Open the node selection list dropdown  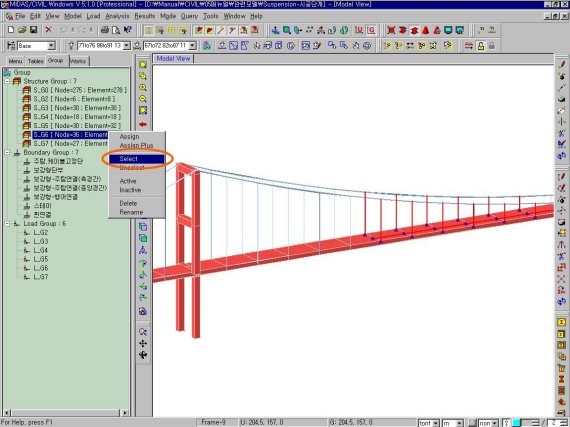[127, 46]
